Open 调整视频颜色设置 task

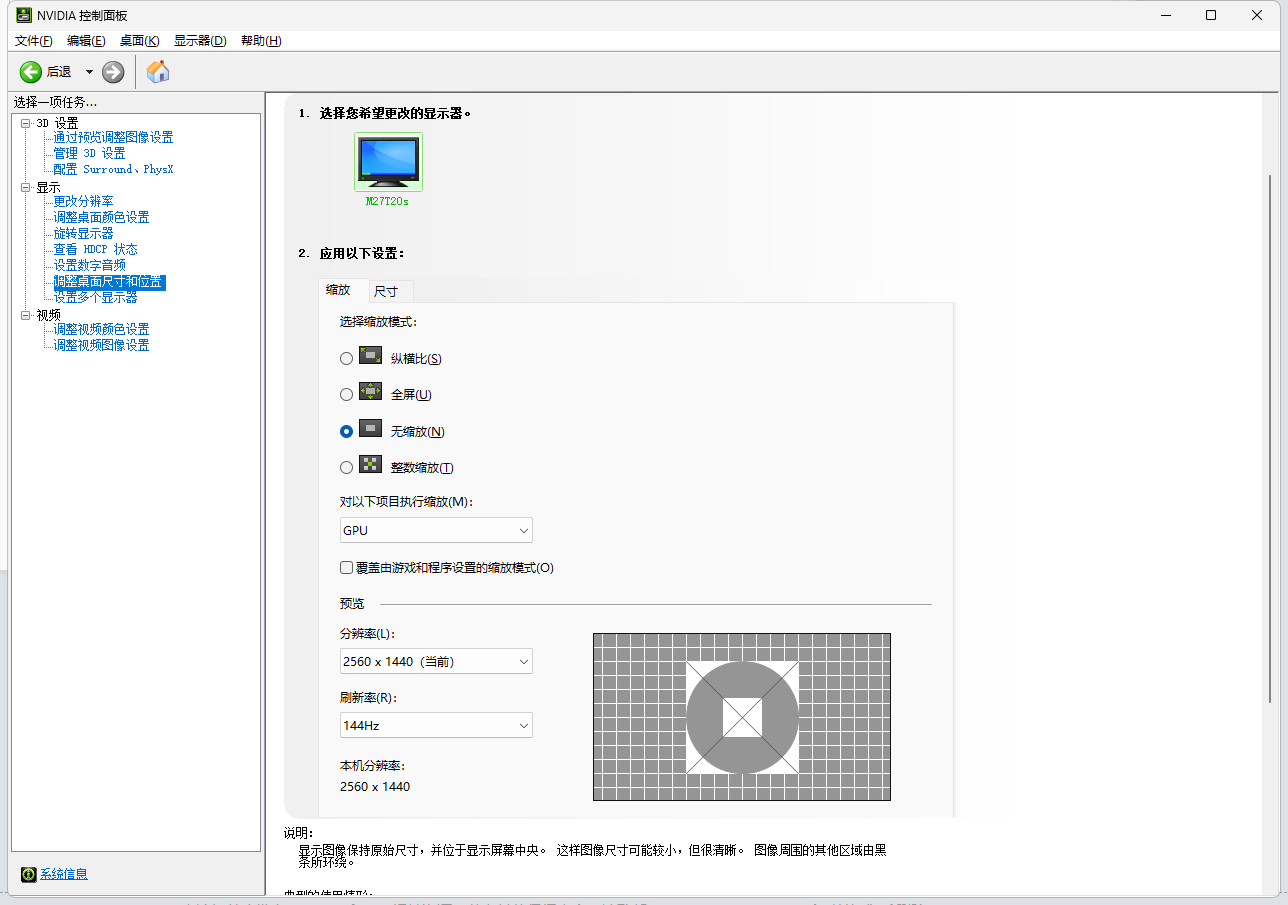click(102, 329)
